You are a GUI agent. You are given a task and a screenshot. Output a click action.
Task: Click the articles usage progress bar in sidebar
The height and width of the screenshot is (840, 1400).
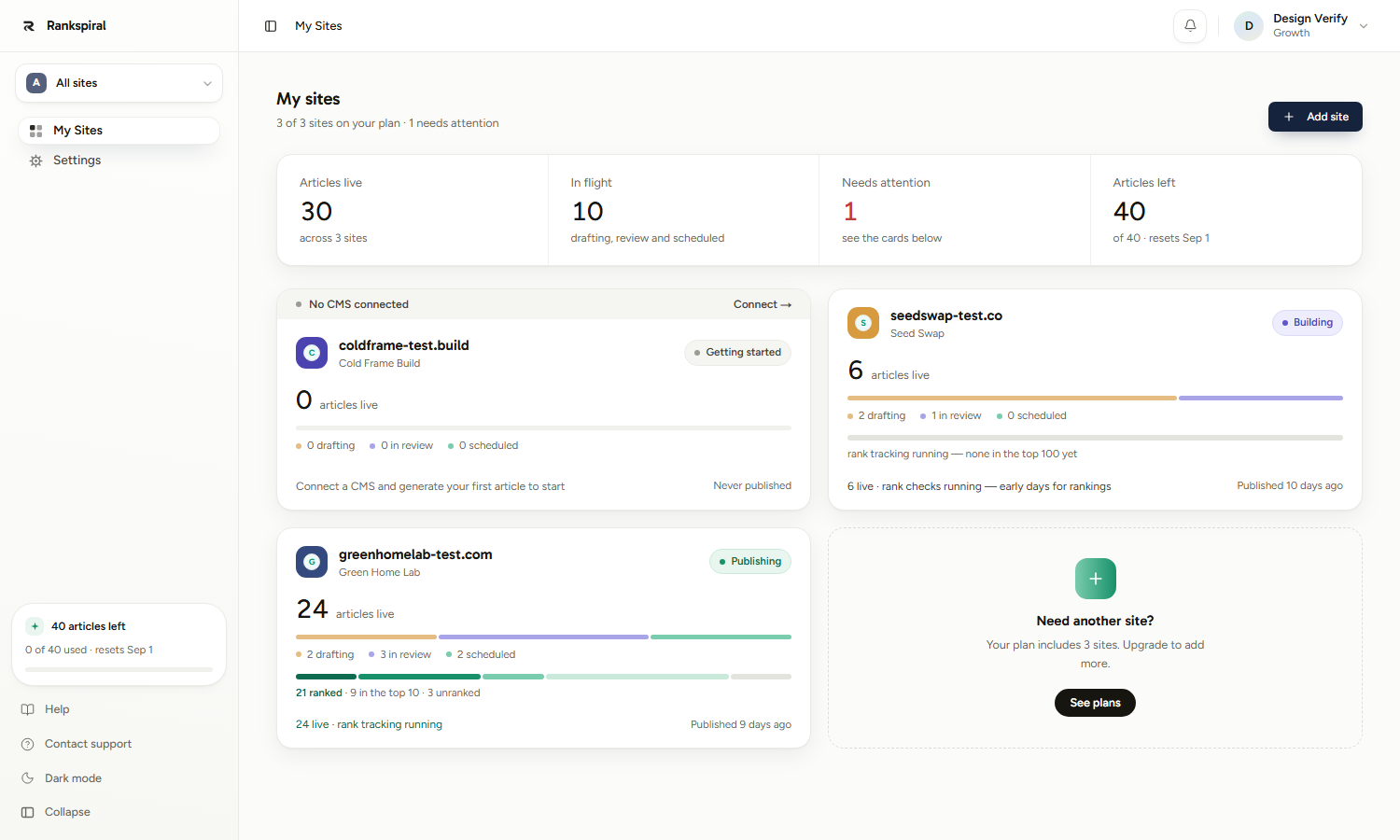coord(119,669)
